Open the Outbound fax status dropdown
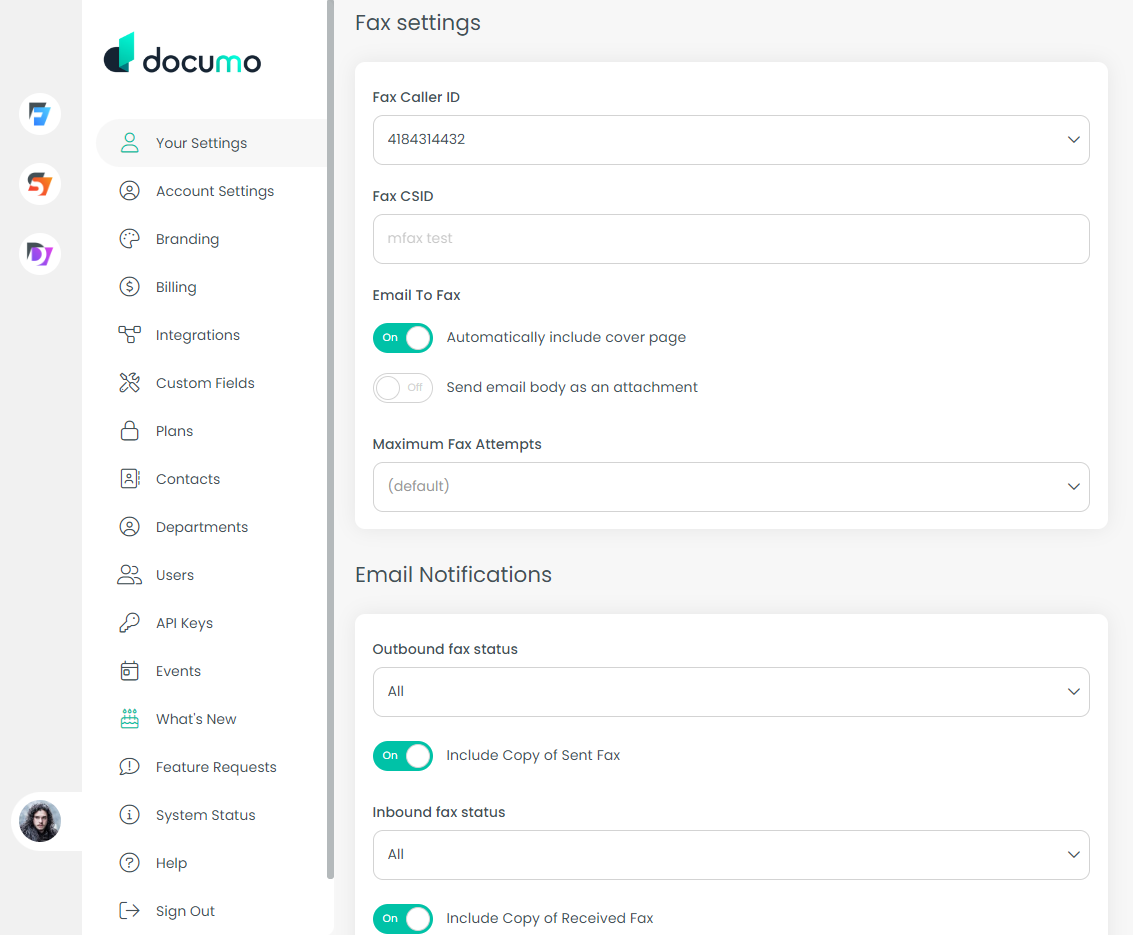The height and width of the screenshot is (935, 1133). [x=730, y=692]
